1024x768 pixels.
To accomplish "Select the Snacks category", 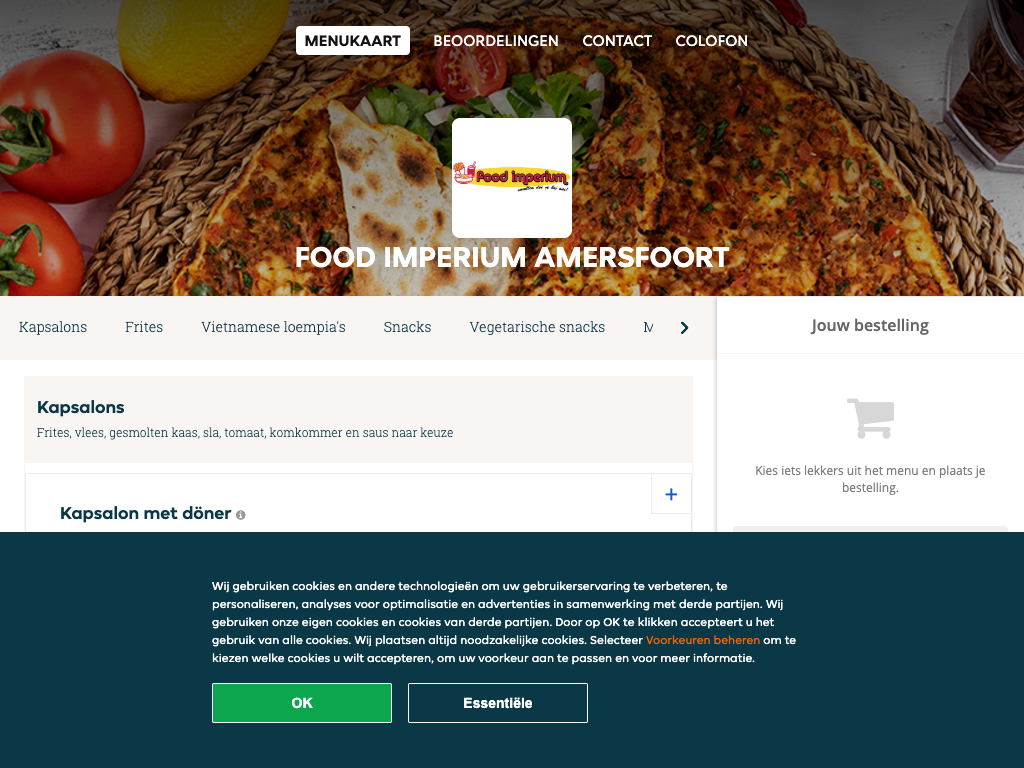I will [x=407, y=327].
